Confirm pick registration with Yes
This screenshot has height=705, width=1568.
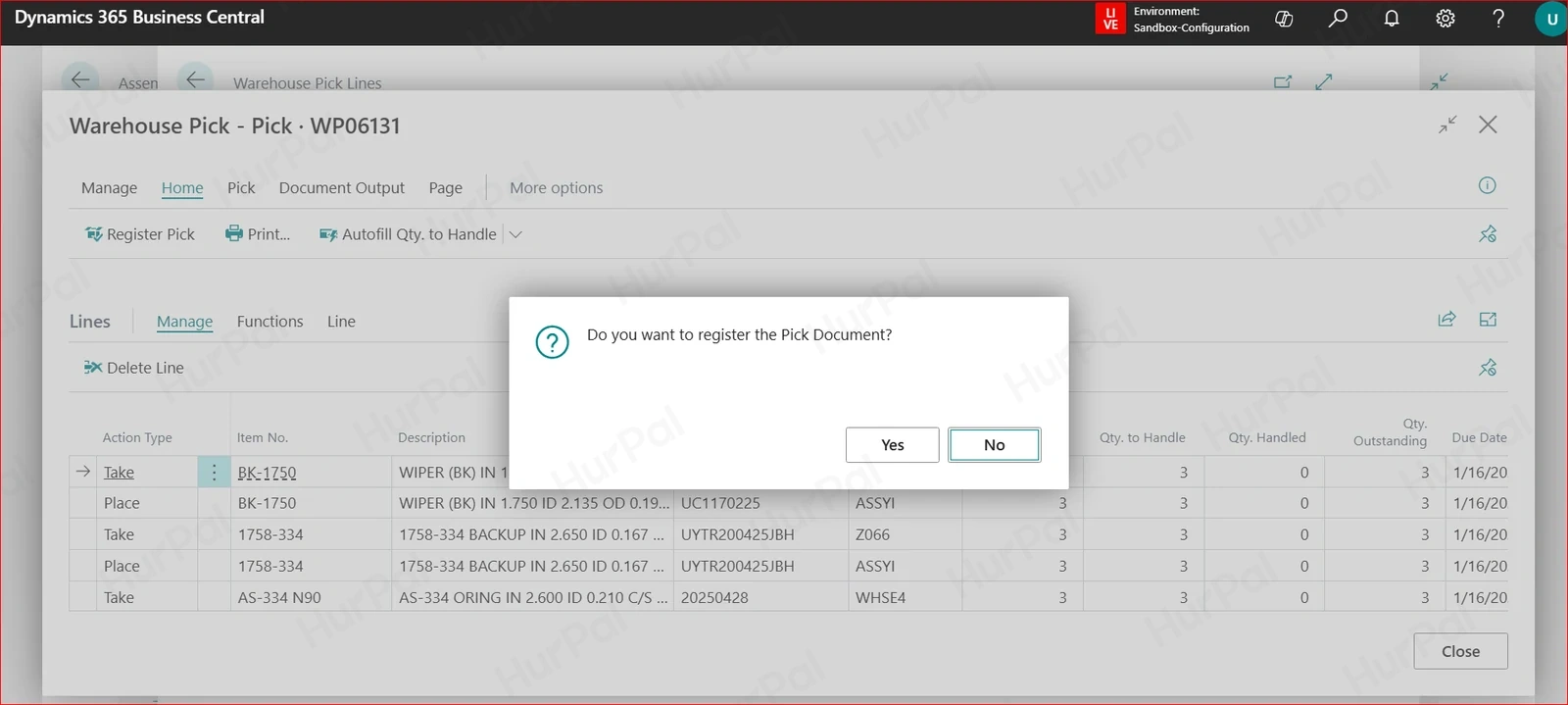(x=892, y=445)
